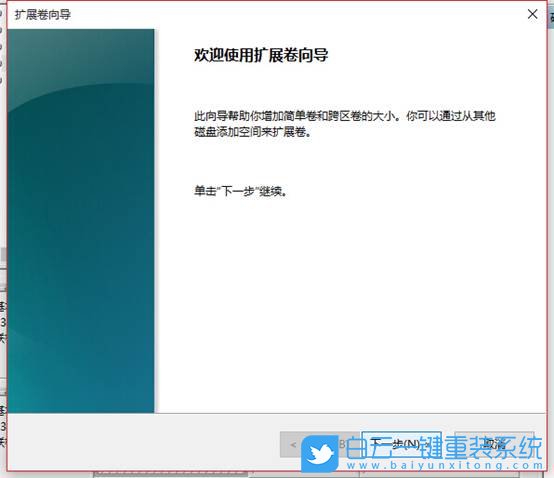This screenshot has width=554, height=478.
Task: Click the line starting 此向导帮助你增加简单卷
Action: [345, 116]
